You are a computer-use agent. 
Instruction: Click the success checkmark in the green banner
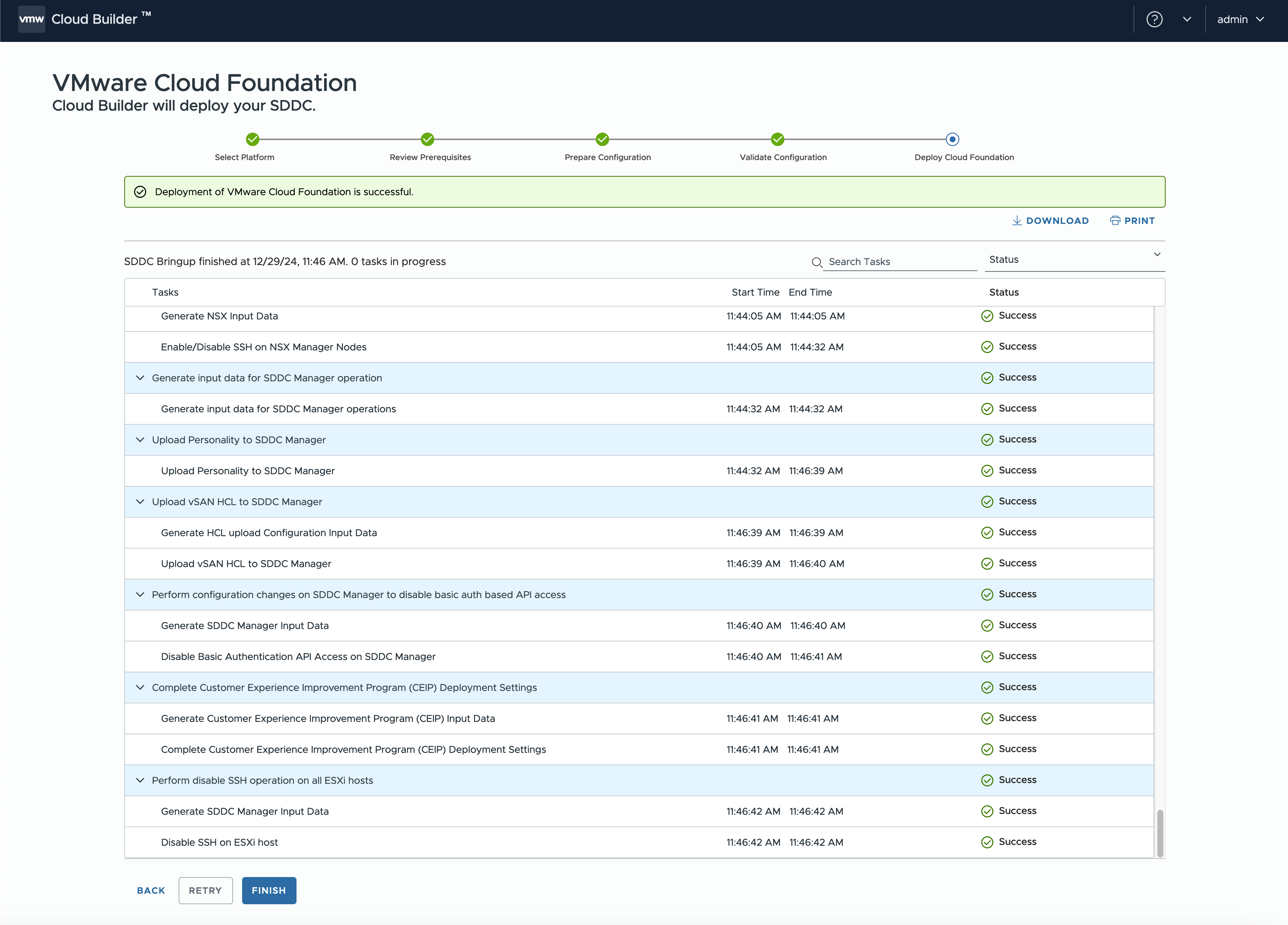[x=140, y=192]
